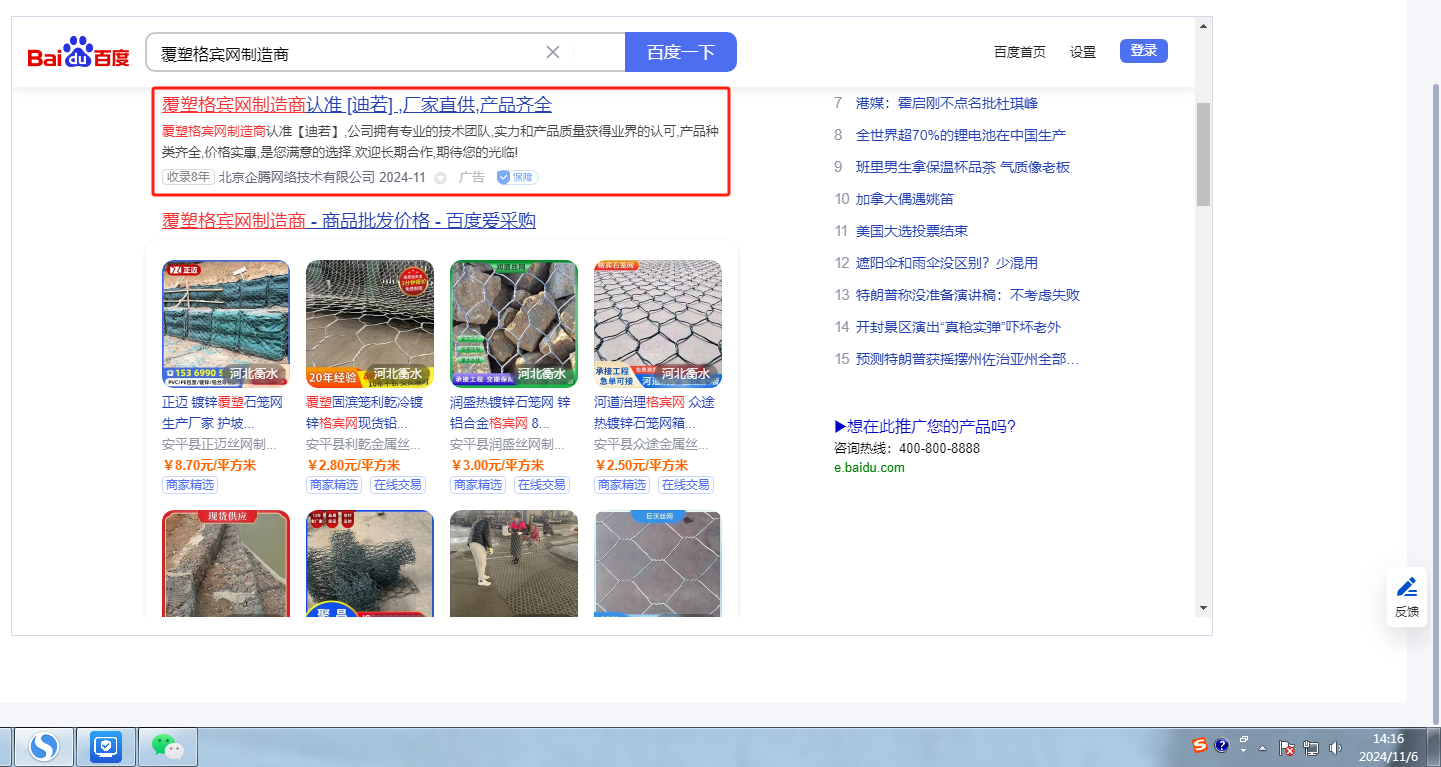Click the taskbar clock showing 14:16
Screen dimensions: 1441x767
[x=1389, y=747]
